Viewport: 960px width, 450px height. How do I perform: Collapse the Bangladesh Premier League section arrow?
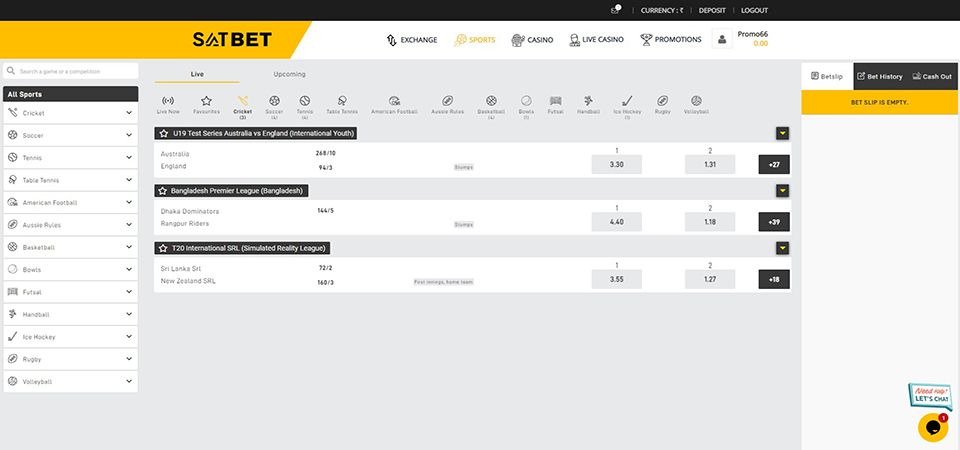pos(782,191)
